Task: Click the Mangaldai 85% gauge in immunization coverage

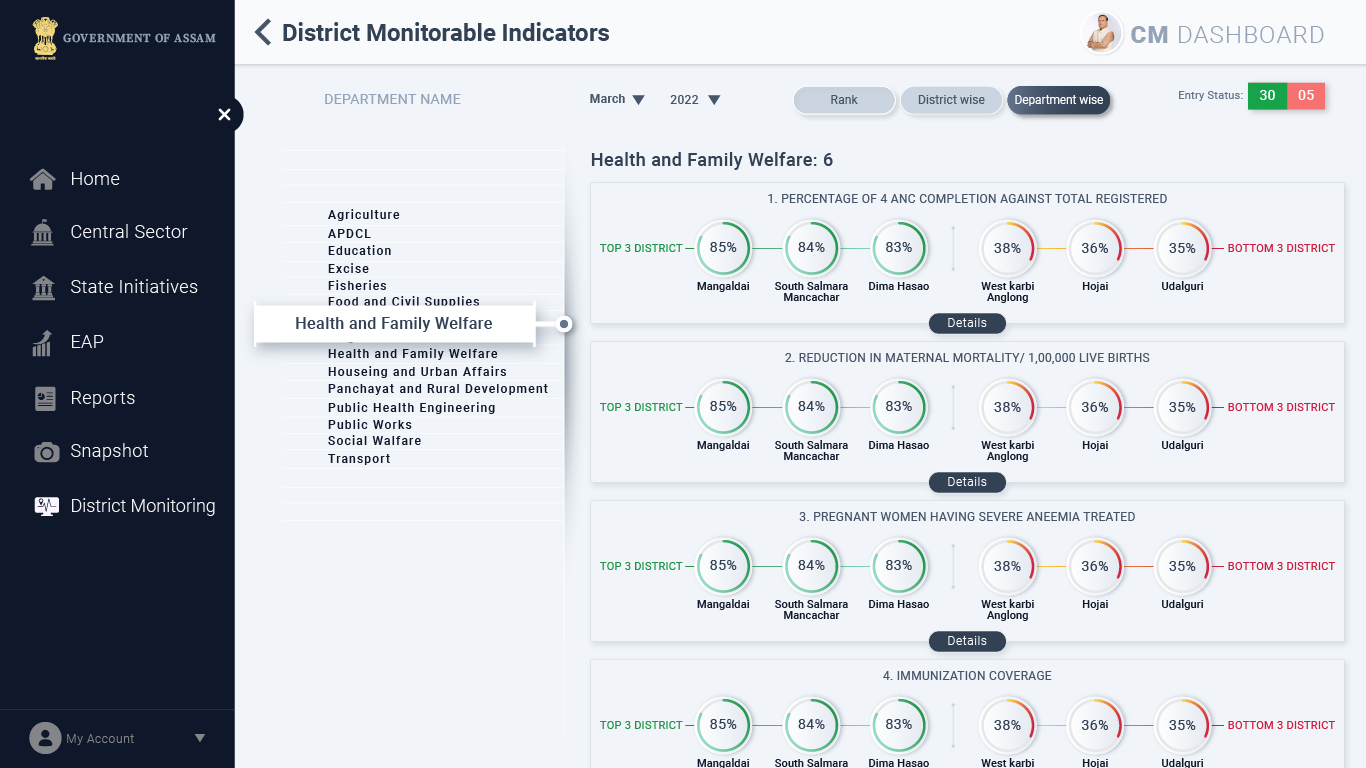Action: click(x=723, y=725)
